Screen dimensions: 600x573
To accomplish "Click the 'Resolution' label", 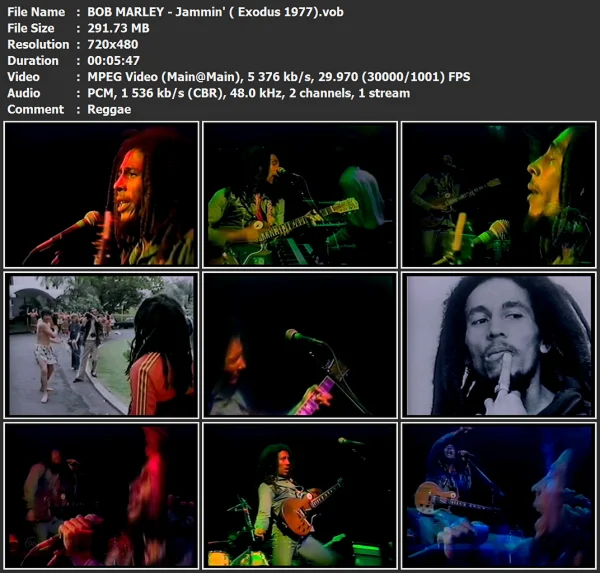I will (x=38, y=44).
